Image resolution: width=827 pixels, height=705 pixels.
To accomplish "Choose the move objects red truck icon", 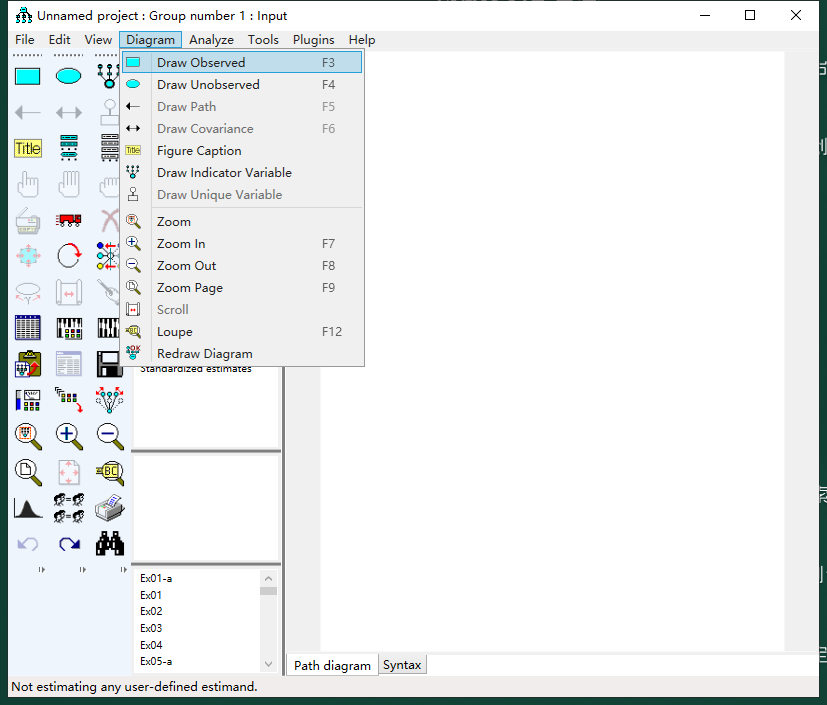I will [69, 220].
